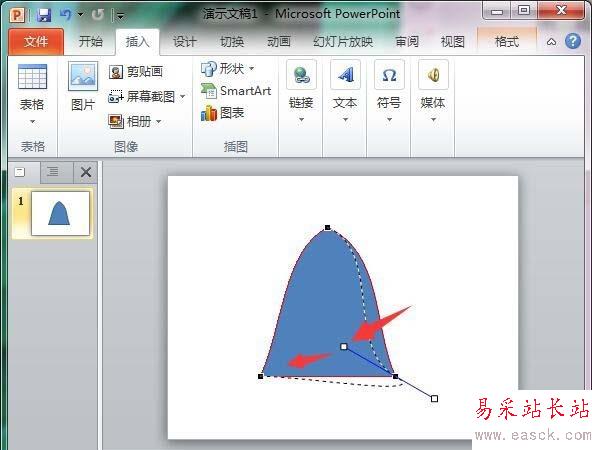This screenshot has width=592, height=450.
Task: Open the 动画 (Animations) tab
Action: click(x=279, y=42)
